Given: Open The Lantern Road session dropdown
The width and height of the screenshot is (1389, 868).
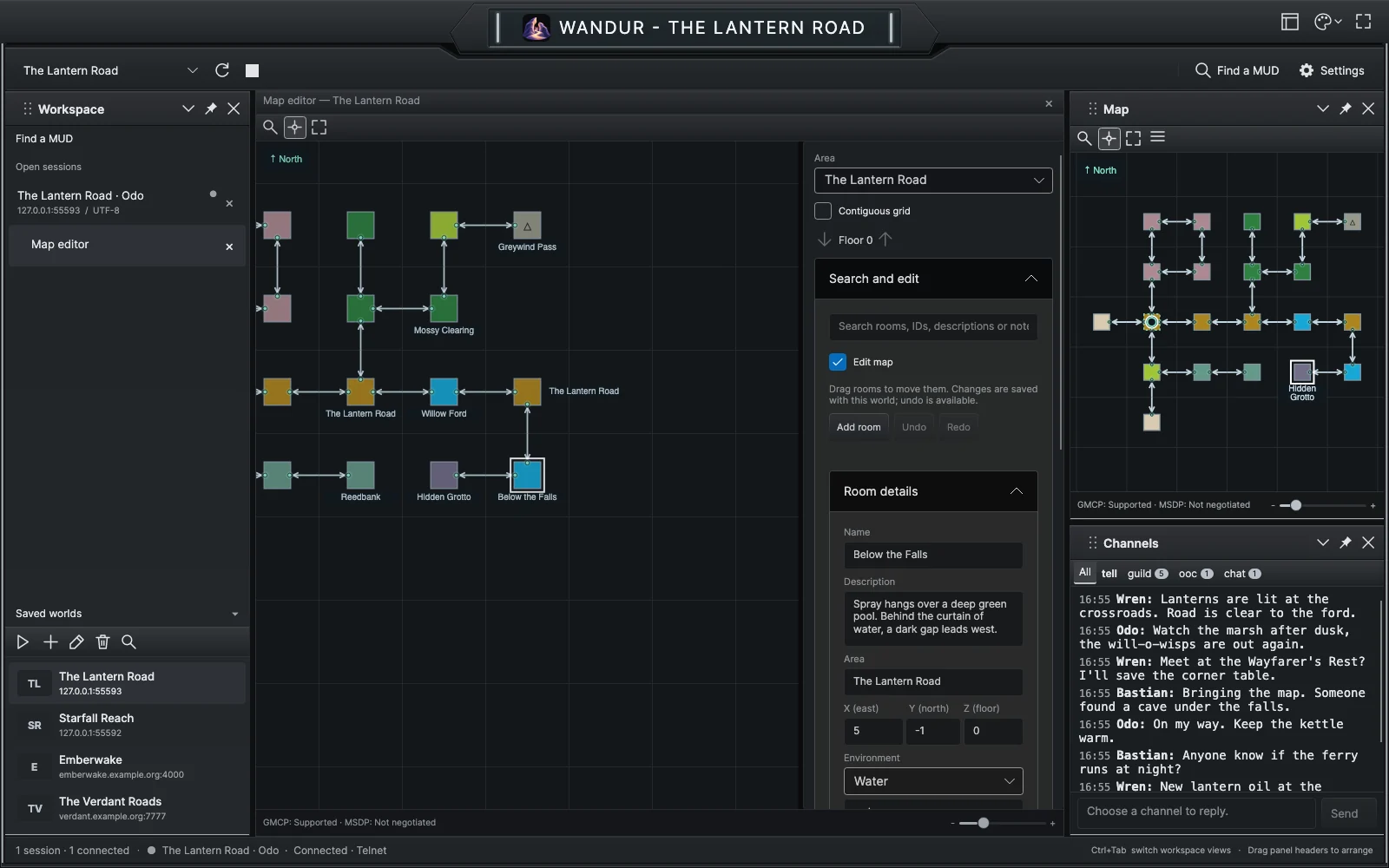Looking at the screenshot, I should (111, 70).
